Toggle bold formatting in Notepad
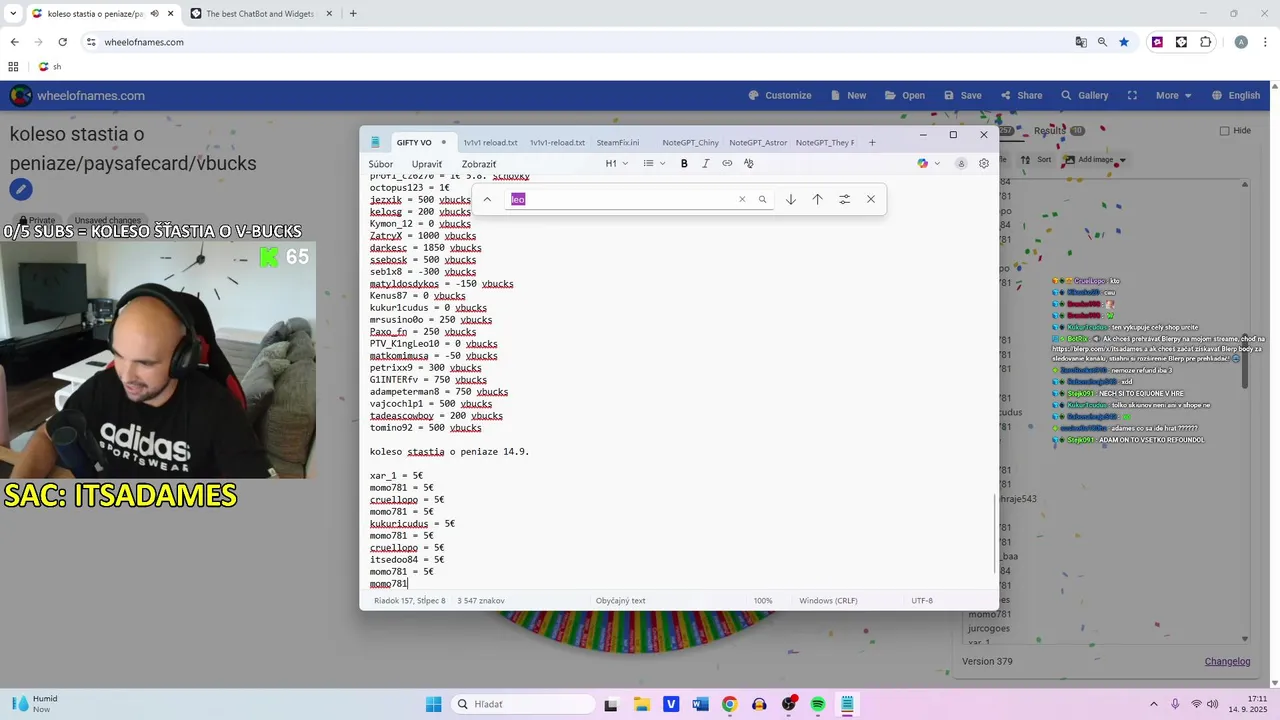 click(x=684, y=164)
